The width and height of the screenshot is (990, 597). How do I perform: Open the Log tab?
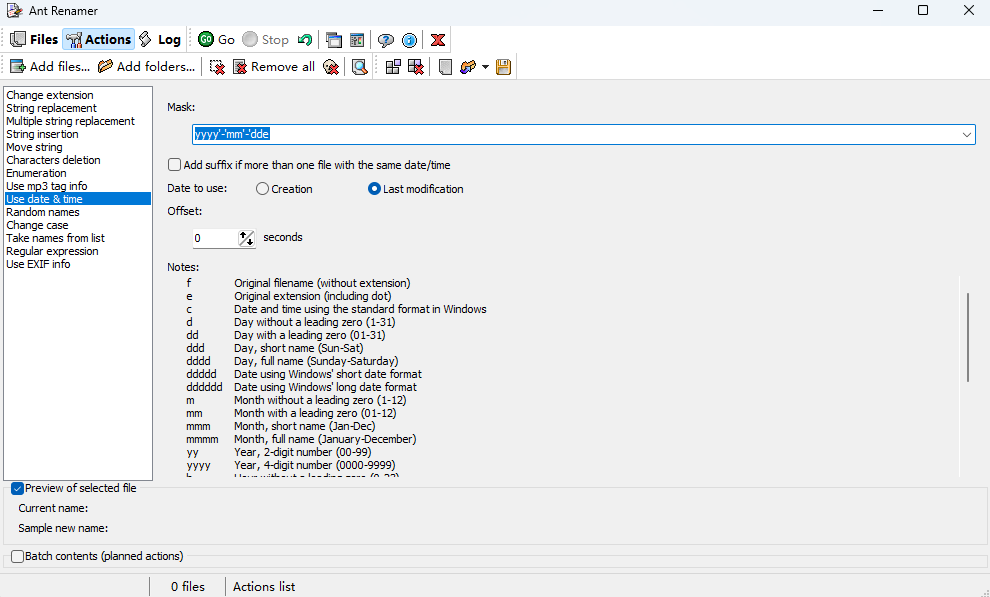[159, 40]
